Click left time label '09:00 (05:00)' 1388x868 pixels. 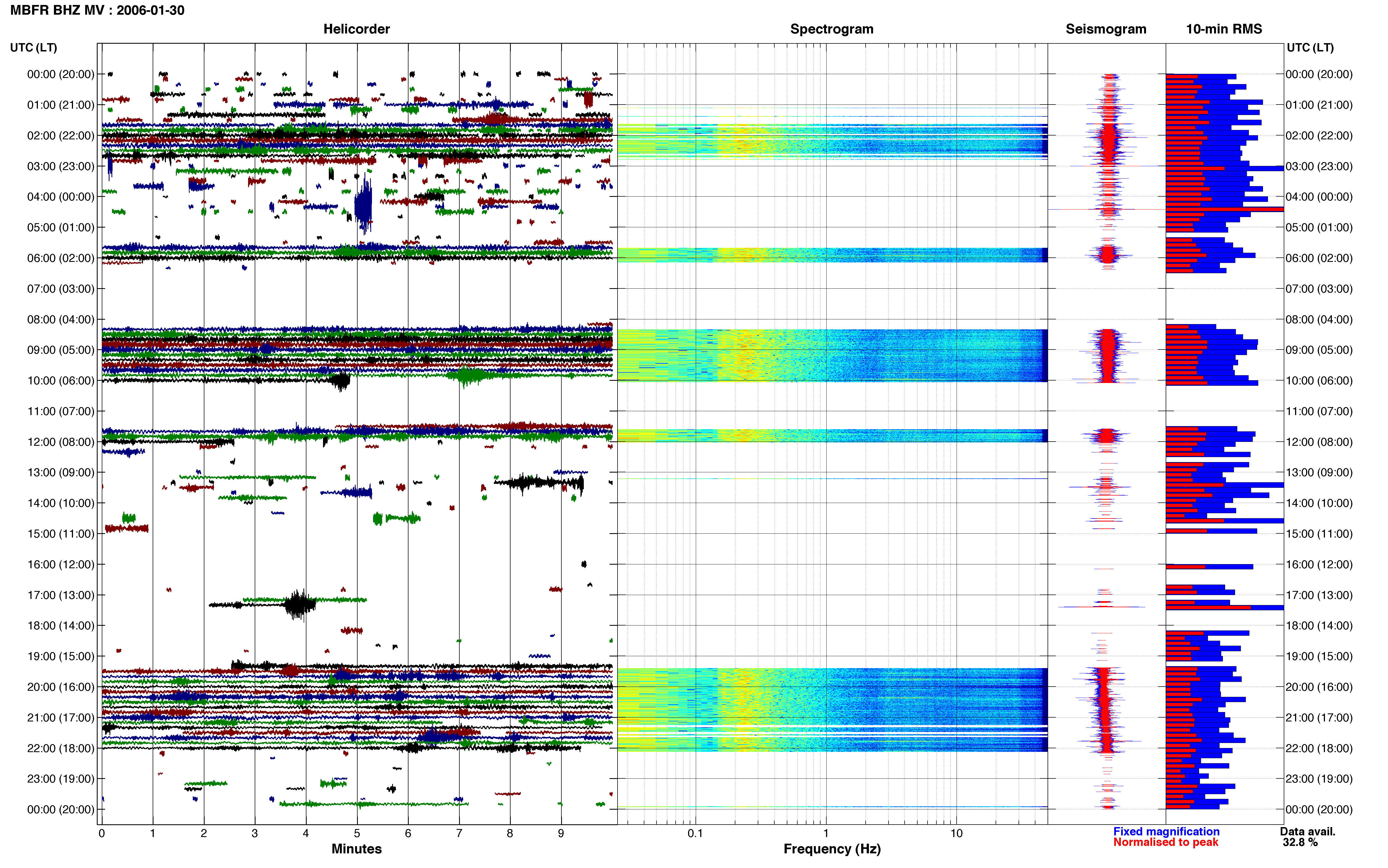61,350
